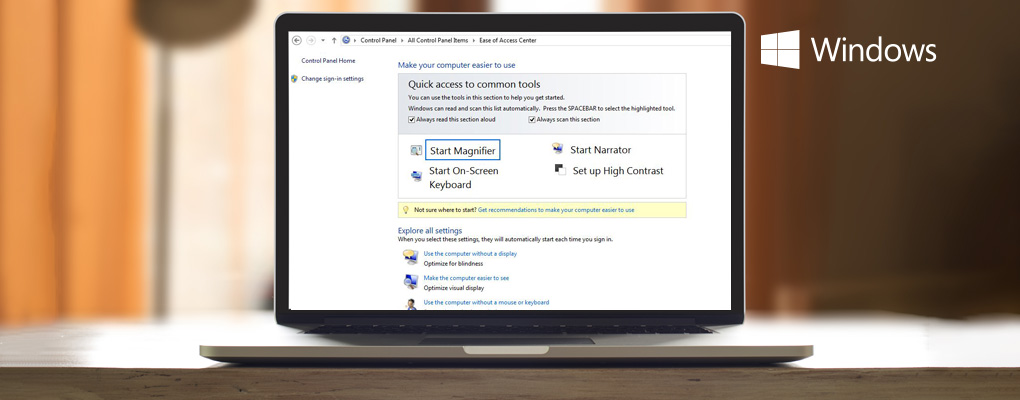Open Use computer without a mouse or keyboard
The height and width of the screenshot is (400, 1020).
(x=487, y=302)
